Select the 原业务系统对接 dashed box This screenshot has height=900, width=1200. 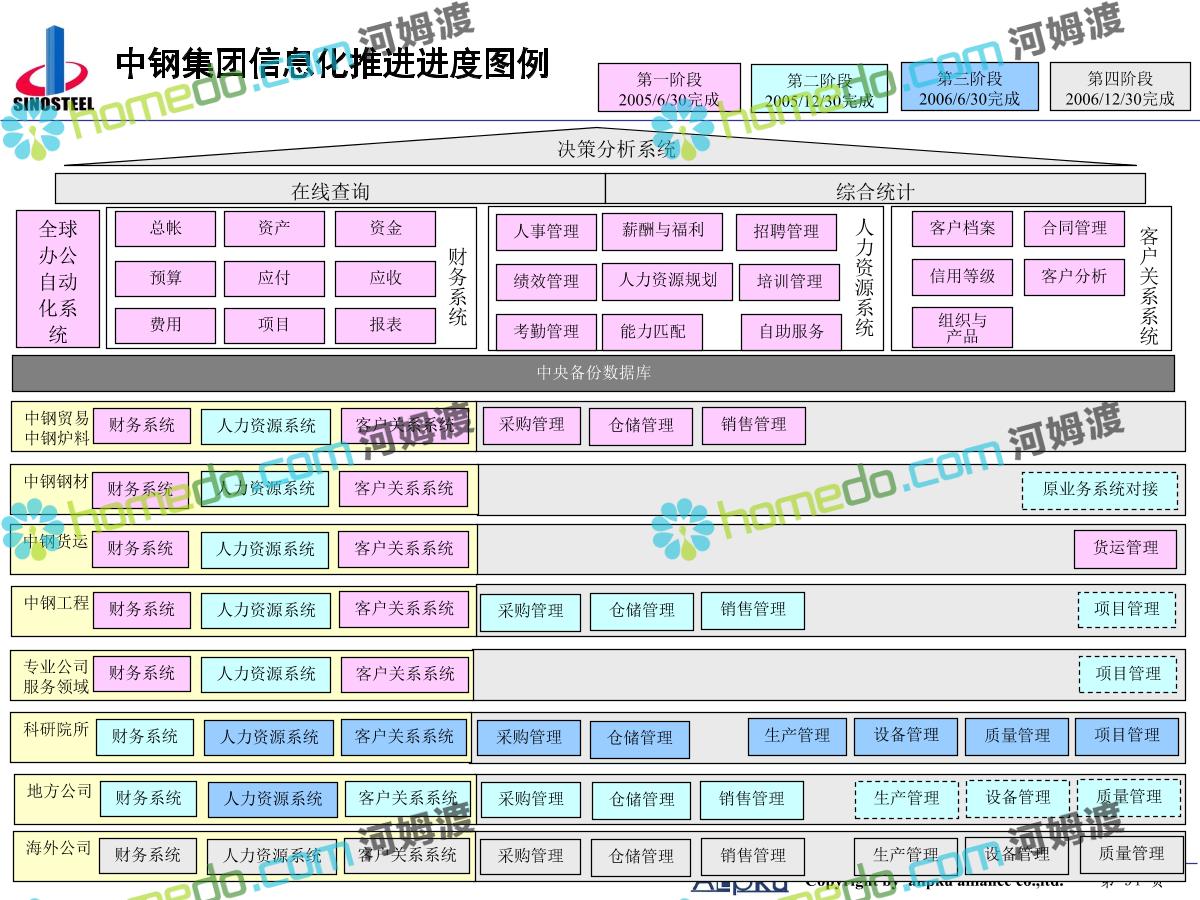pyautogui.click(x=1100, y=490)
